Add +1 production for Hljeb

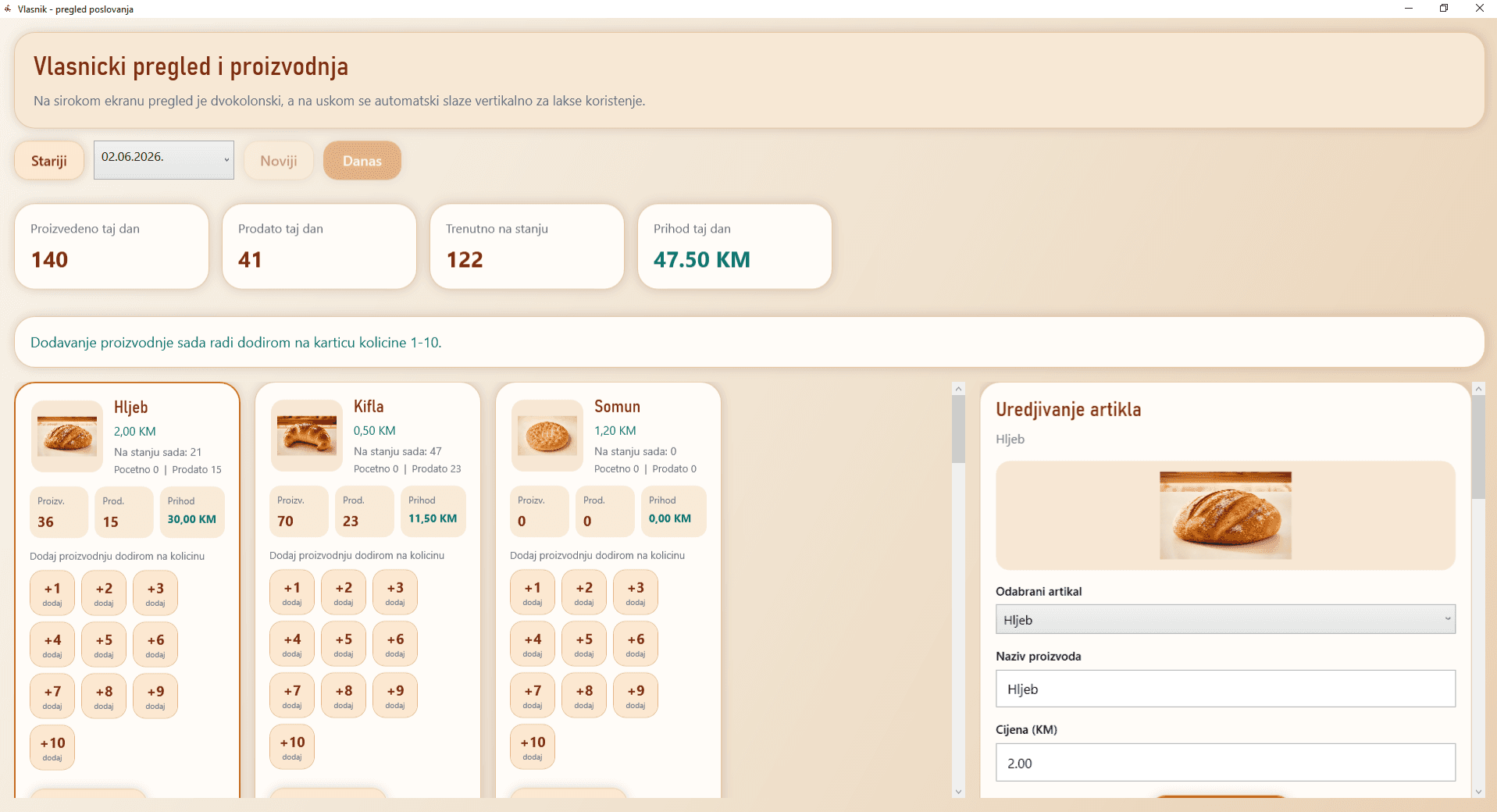(x=52, y=593)
